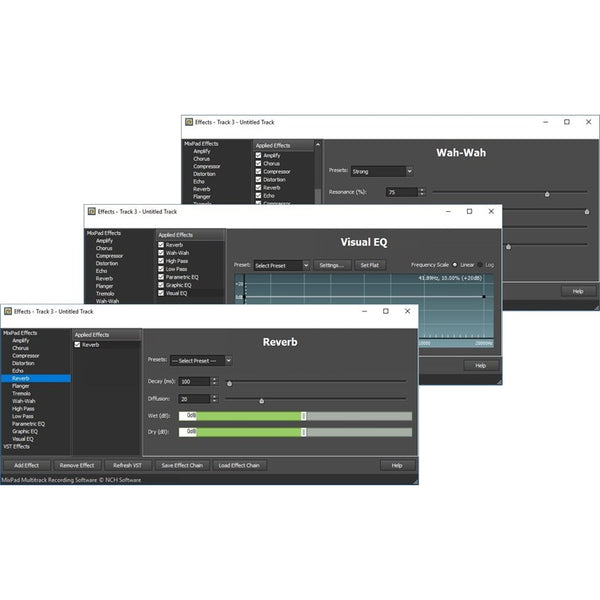Expand the Visual EQ Select Preset dropdown

coord(280,265)
